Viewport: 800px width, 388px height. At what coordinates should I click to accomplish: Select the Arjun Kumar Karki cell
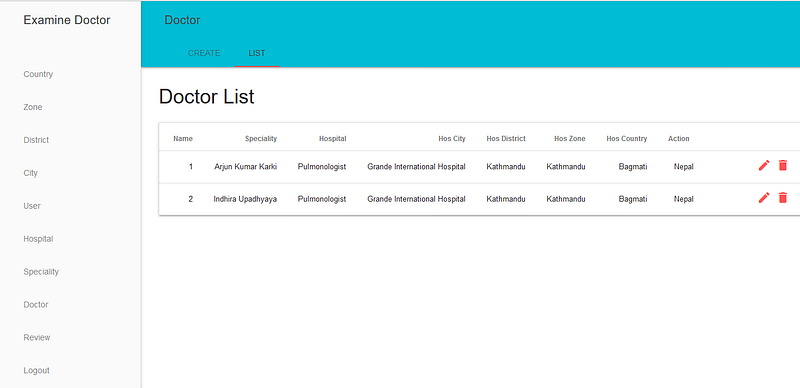246,166
